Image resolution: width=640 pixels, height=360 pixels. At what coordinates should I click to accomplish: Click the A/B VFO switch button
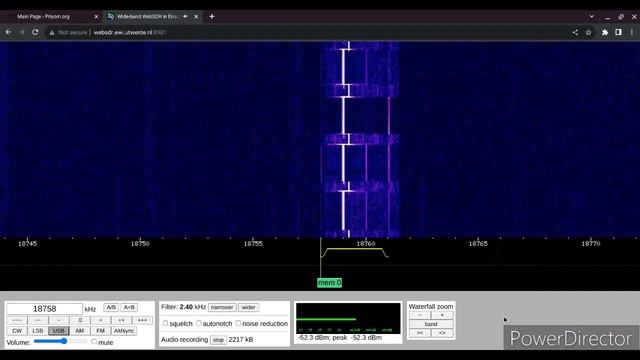tap(111, 307)
